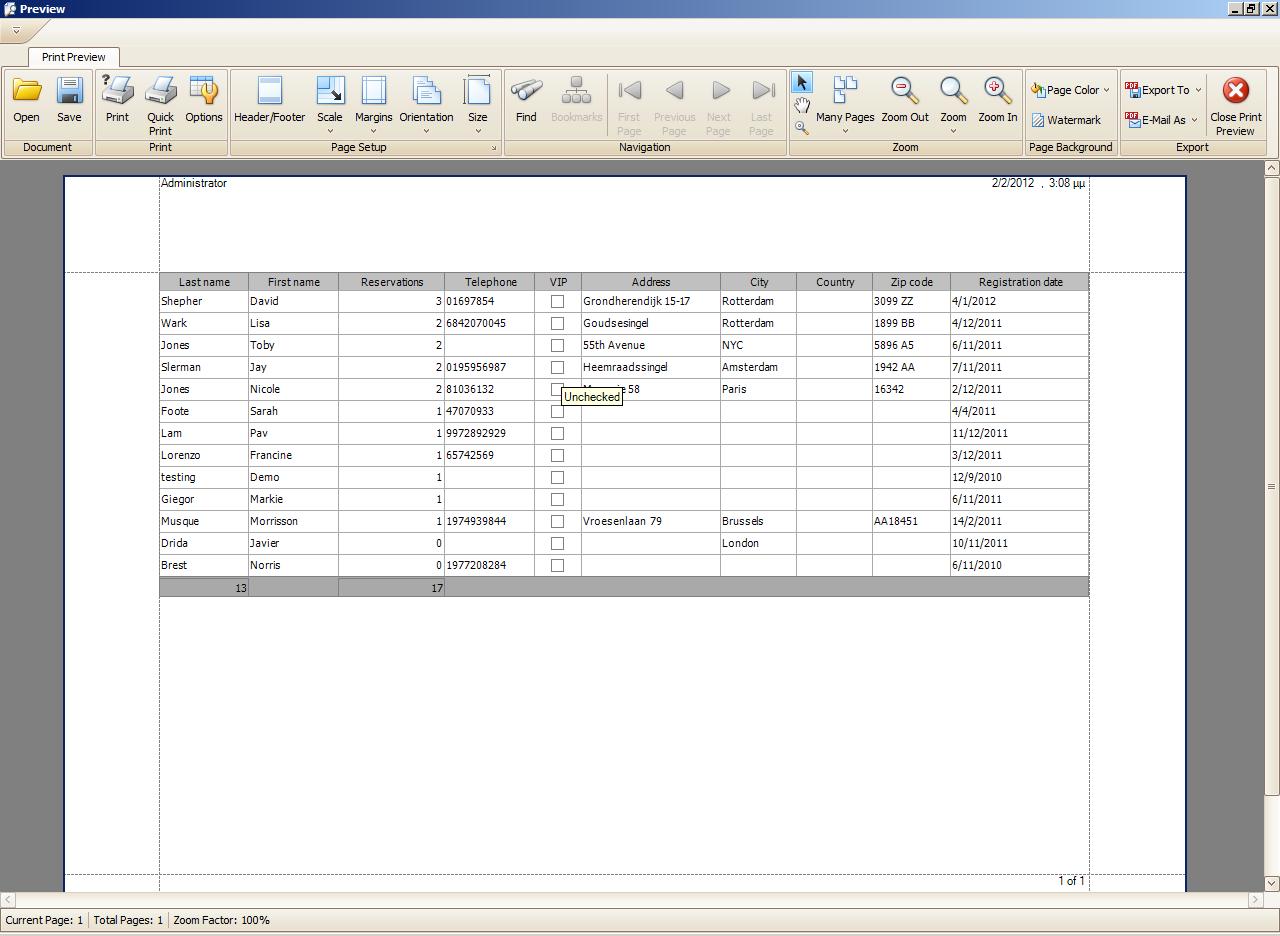Open the Margins dropdown arrow
Screen dimensions: 1280x936
(x=373, y=131)
